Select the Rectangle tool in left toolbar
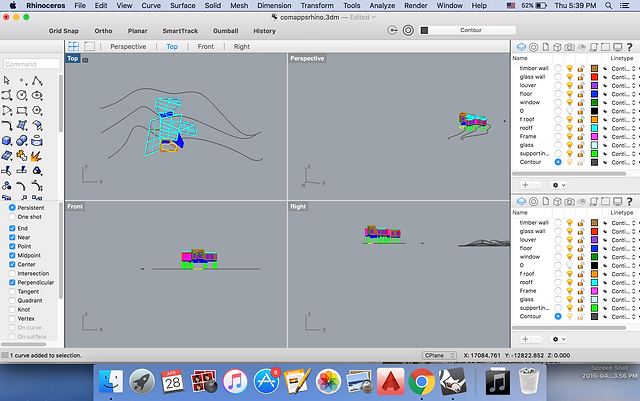 tap(22, 111)
